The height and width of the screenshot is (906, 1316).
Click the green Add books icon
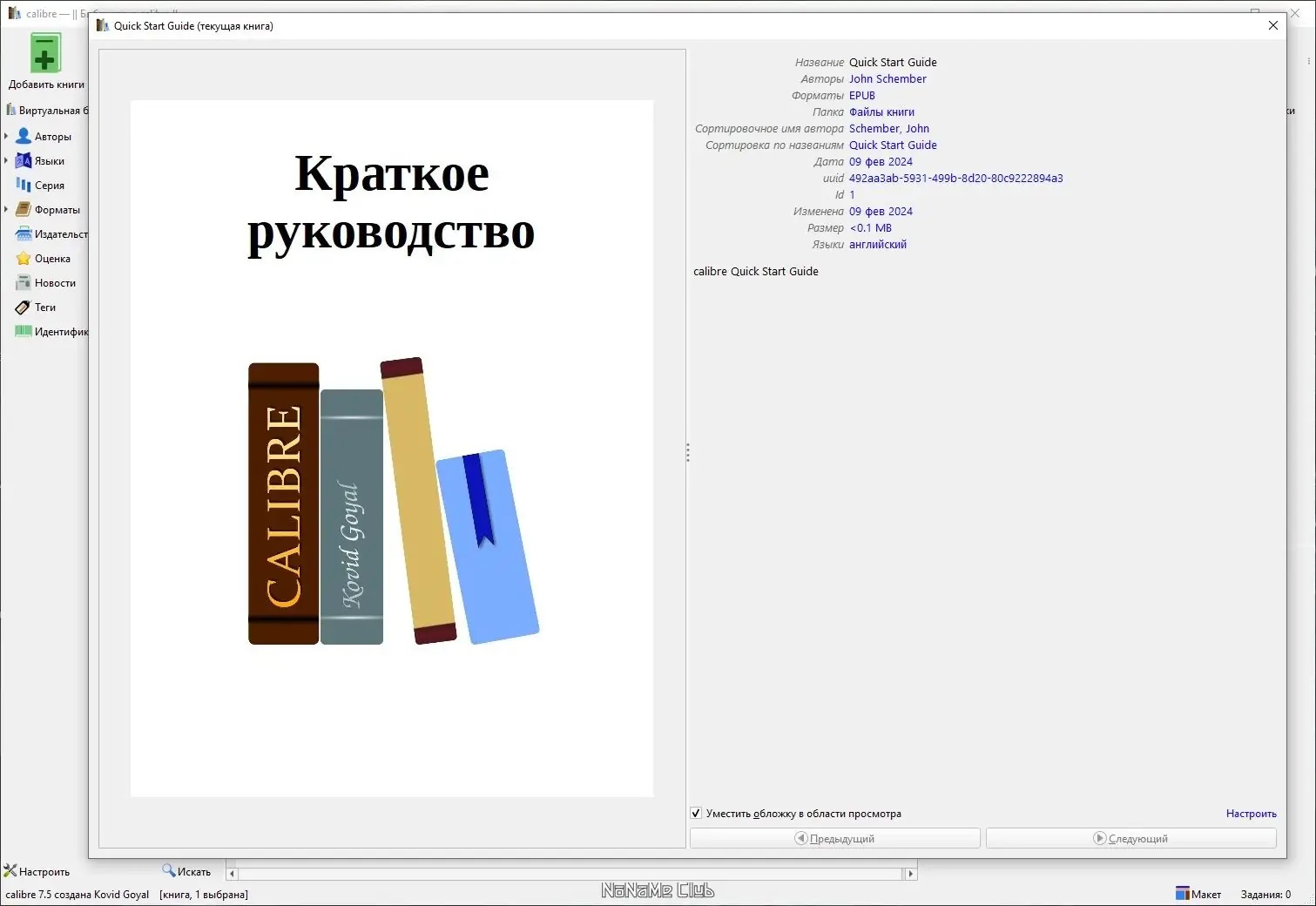coord(45,53)
